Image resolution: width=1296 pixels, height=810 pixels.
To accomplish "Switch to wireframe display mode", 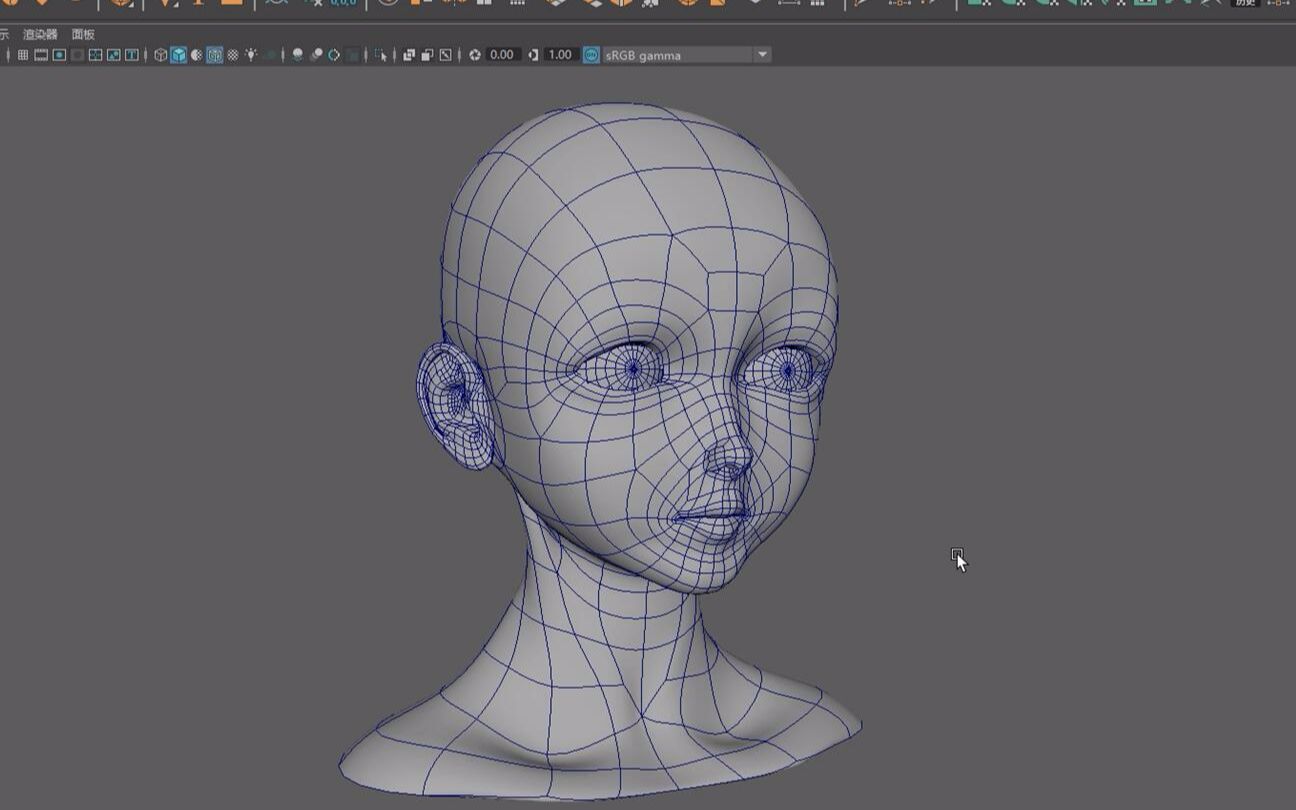I will pos(160,55).
